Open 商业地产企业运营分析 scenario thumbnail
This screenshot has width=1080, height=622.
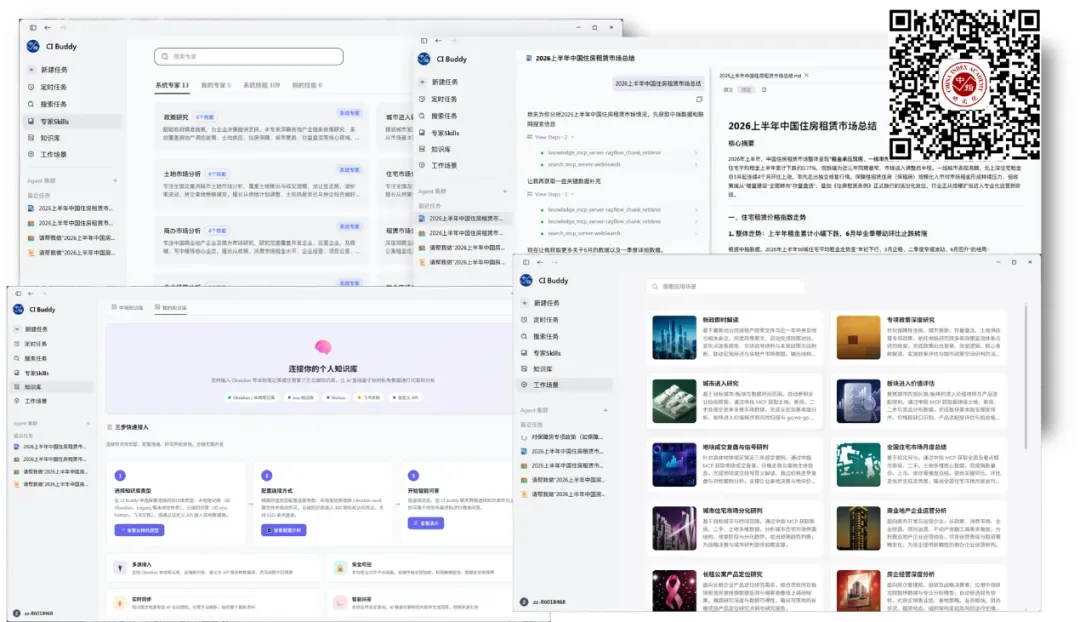click(858, 528)
